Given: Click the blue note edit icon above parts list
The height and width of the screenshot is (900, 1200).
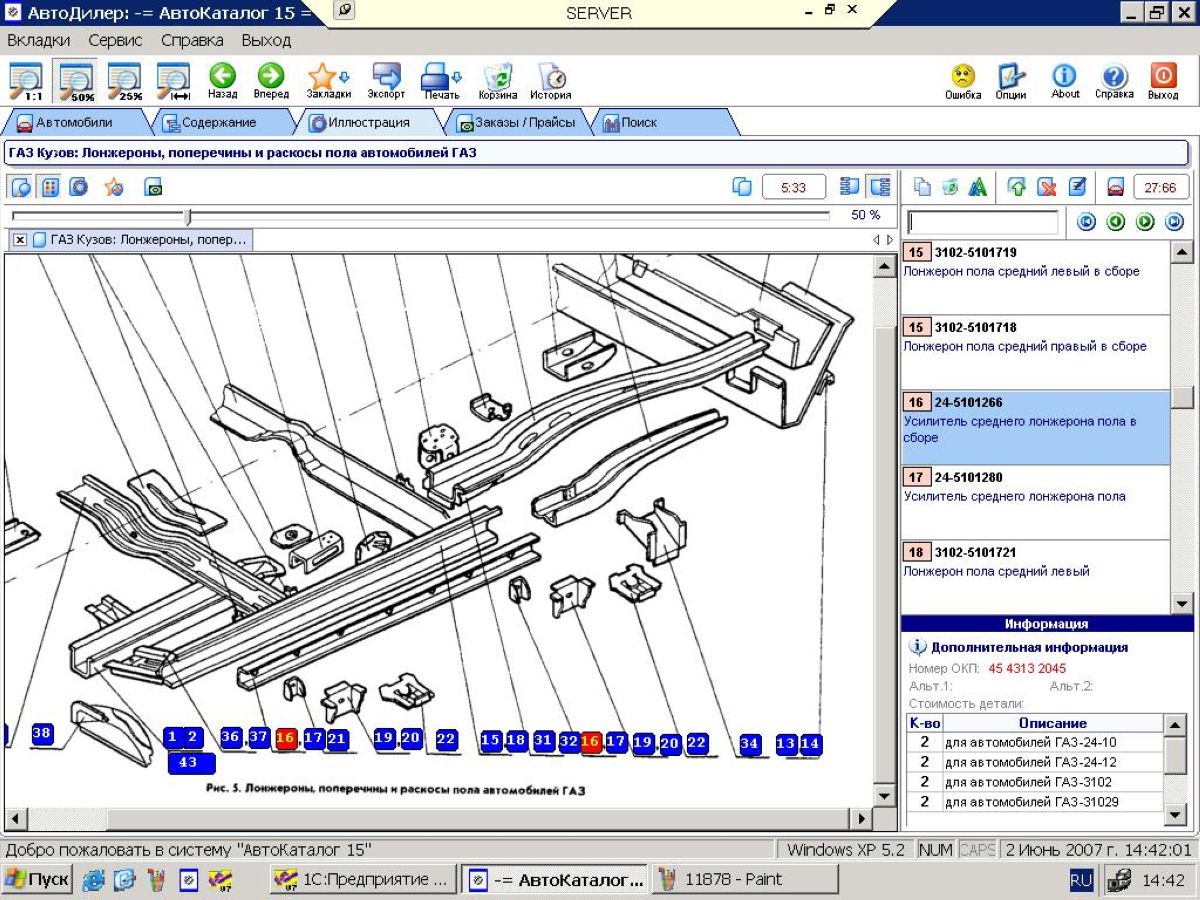Looking at the screenshot, I should click(x=1077, y=187).
